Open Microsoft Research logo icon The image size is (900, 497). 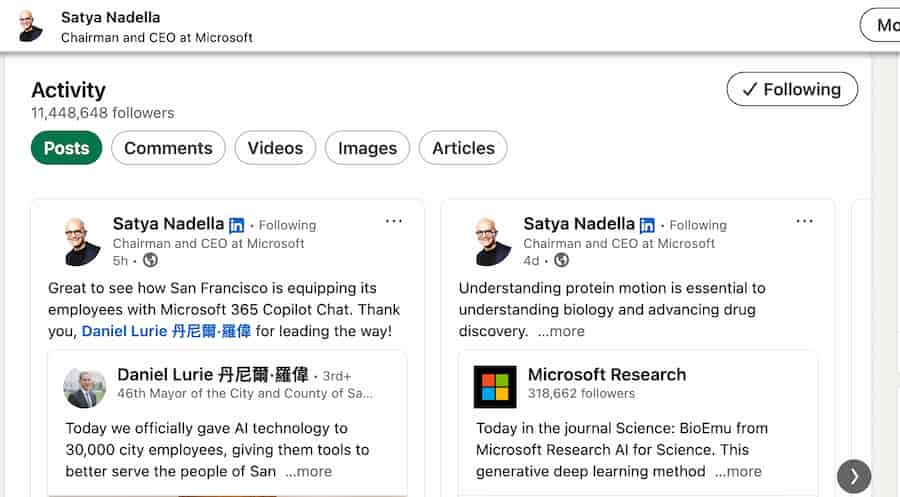[495, 387]
